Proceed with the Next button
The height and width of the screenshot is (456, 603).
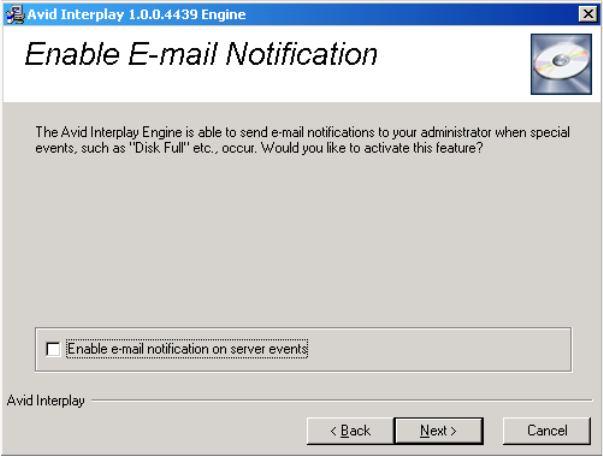[x=438, y=430]
